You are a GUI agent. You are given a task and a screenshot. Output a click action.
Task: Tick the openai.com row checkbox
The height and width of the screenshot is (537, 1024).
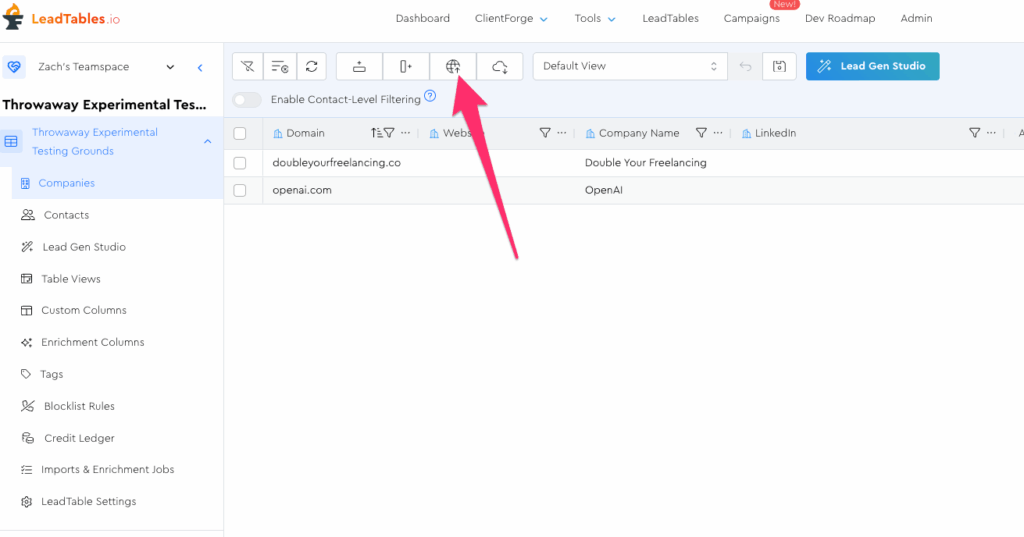240,190
